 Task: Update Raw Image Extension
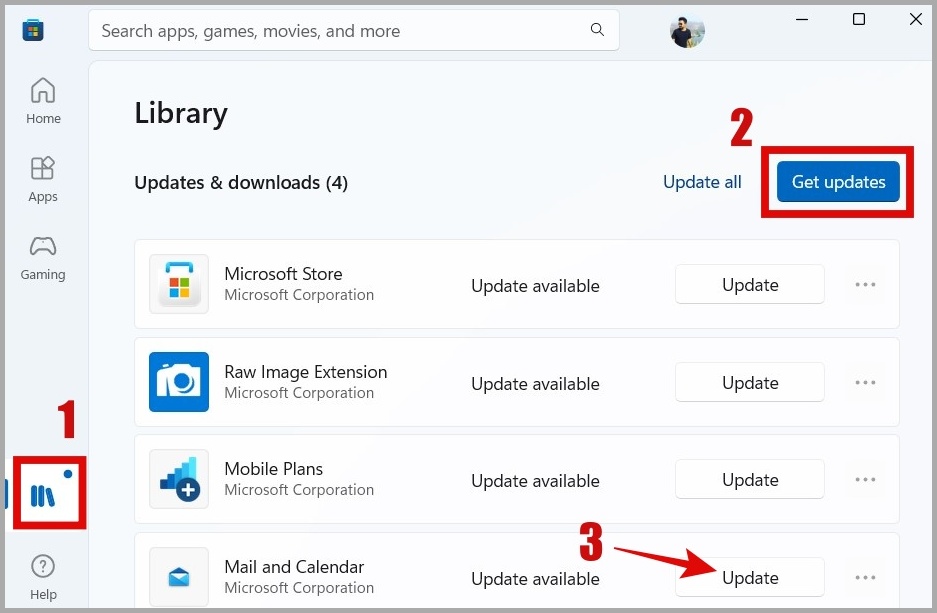pyautogui.click(x=750, y=382)
